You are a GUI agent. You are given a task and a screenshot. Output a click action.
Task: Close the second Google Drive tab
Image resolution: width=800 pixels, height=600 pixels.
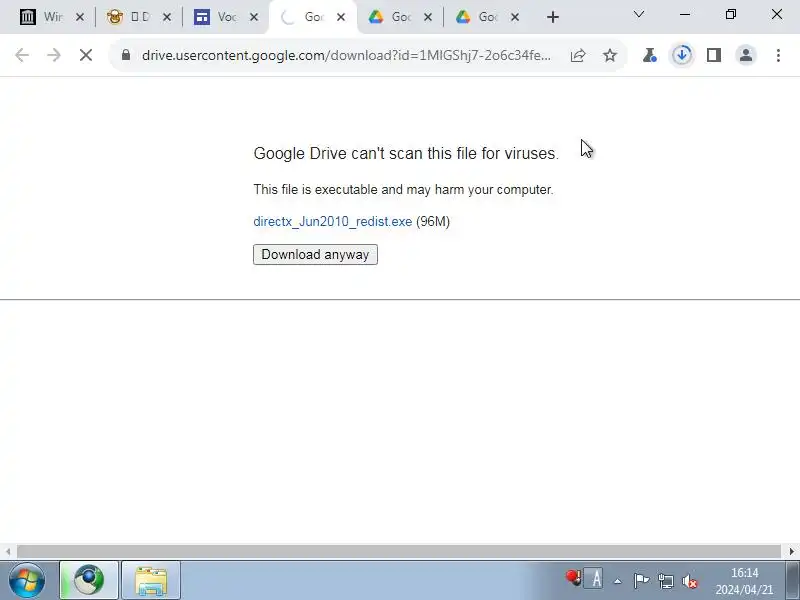428,17
